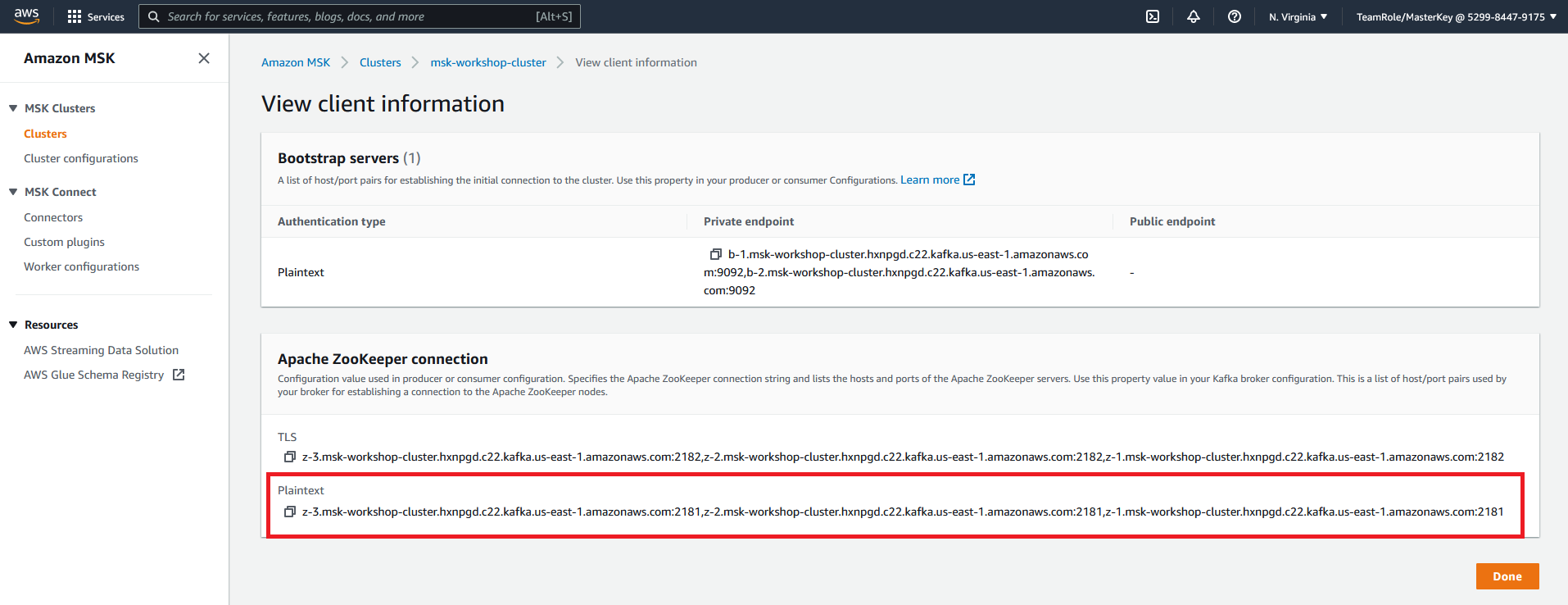
Task: Click the Authentication type column header
Action: pos(331,221)
